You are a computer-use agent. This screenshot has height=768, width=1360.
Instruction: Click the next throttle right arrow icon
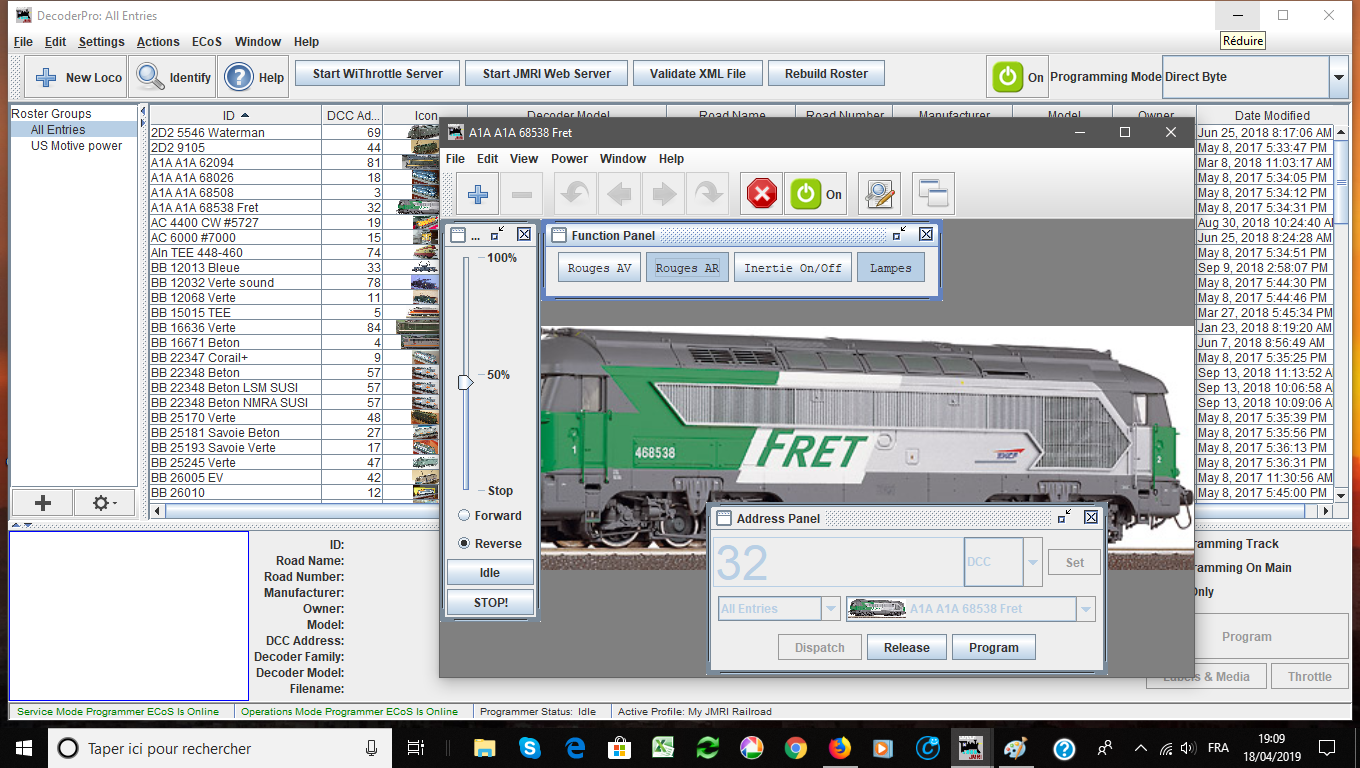pos(663,195)
